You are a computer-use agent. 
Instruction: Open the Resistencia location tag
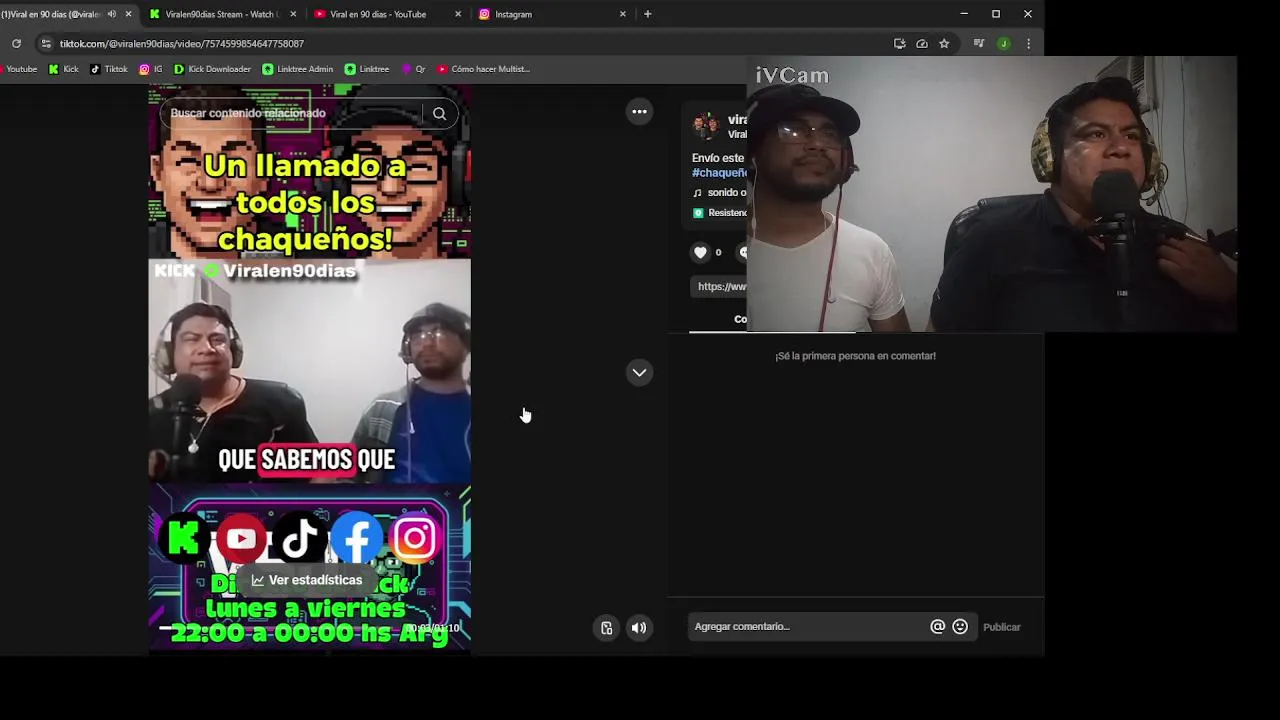720,213
